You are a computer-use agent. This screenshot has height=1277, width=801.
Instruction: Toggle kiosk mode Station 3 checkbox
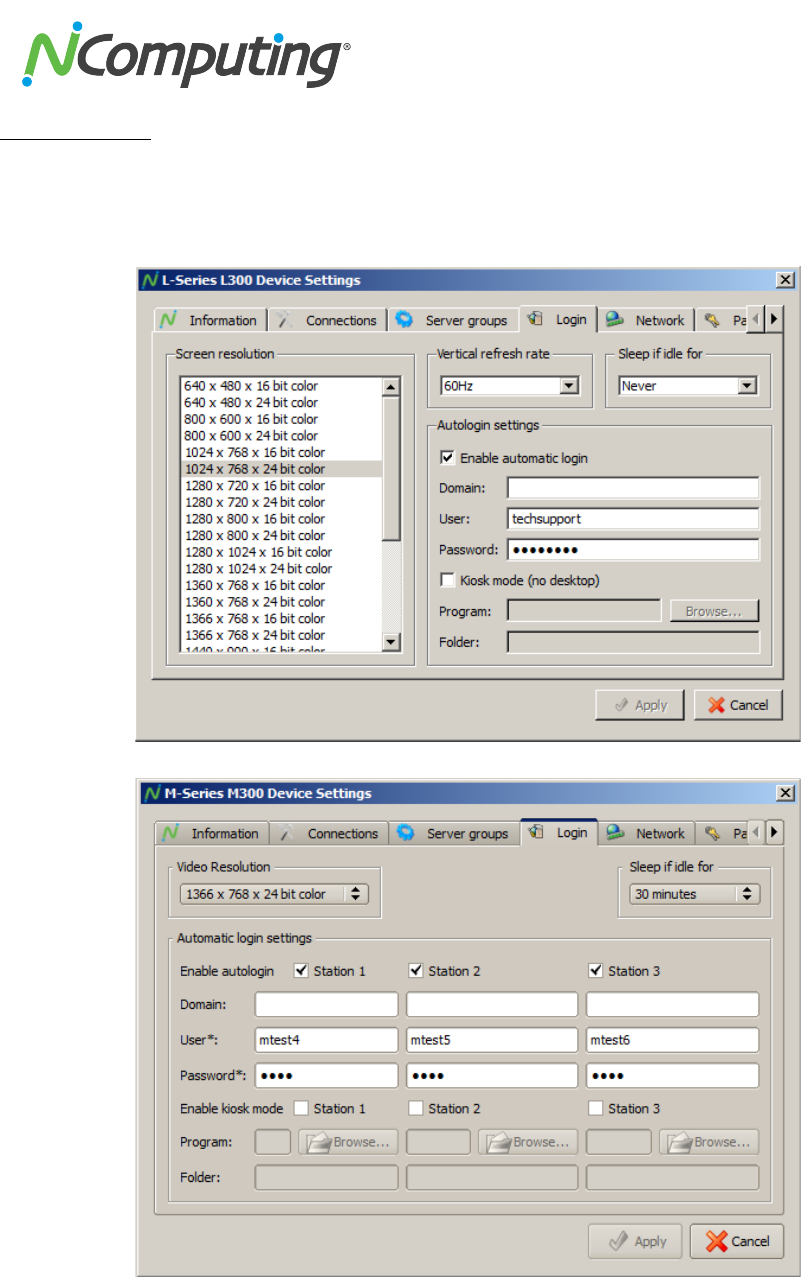point(596,1108)
